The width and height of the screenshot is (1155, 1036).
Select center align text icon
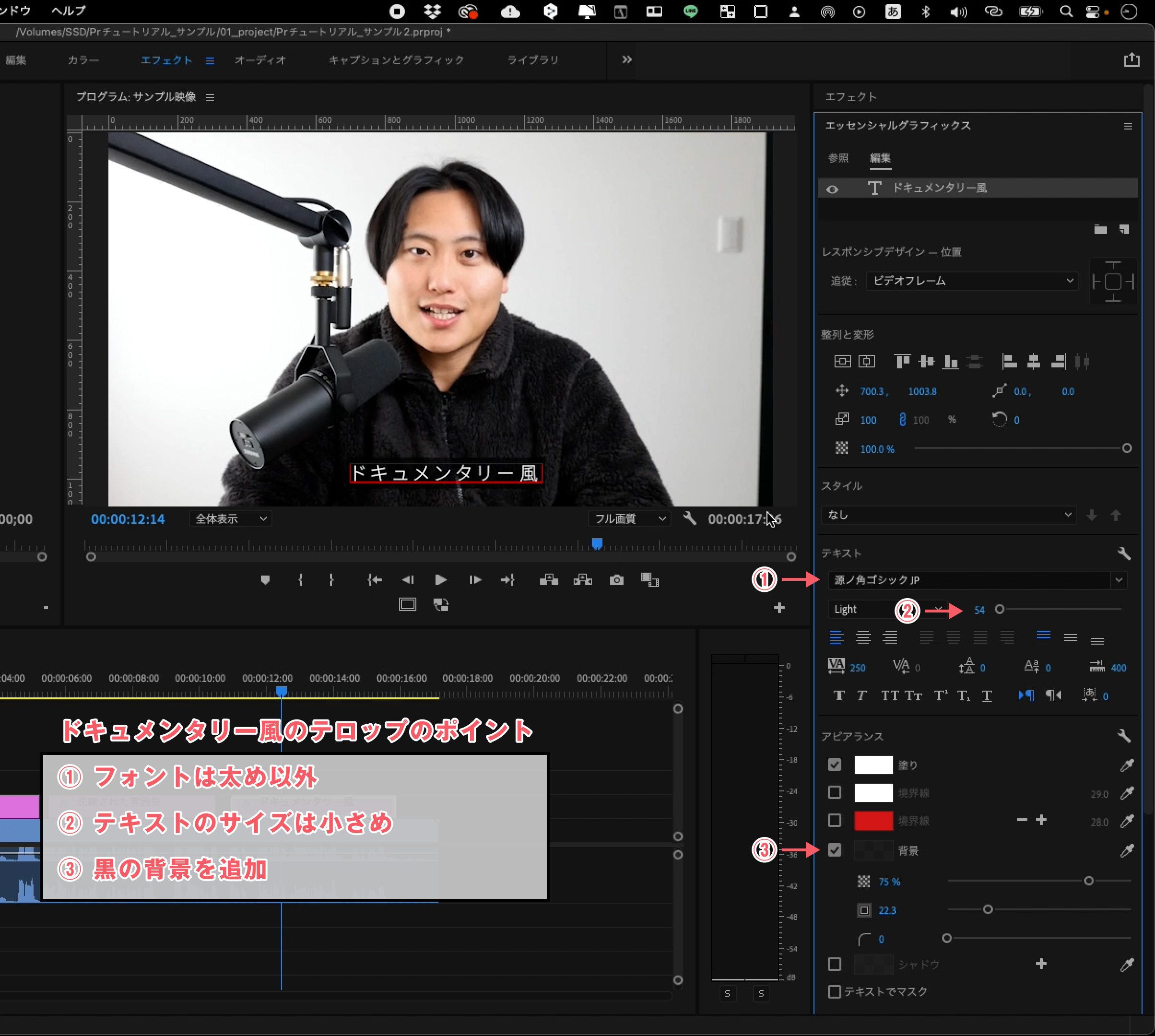[x=863, y=637]
